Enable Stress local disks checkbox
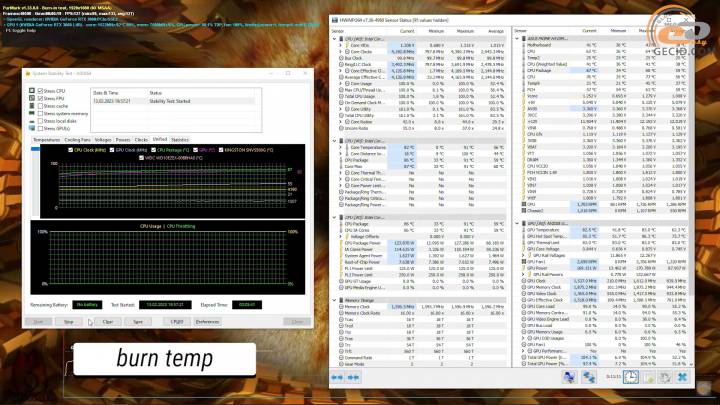This screenshot has height=405, width=720. (40, 121)
